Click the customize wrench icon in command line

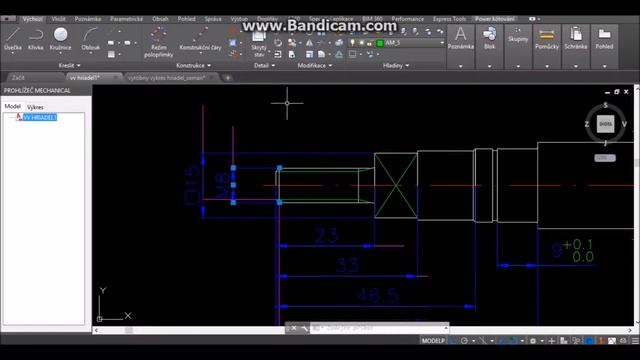[304, 328]
